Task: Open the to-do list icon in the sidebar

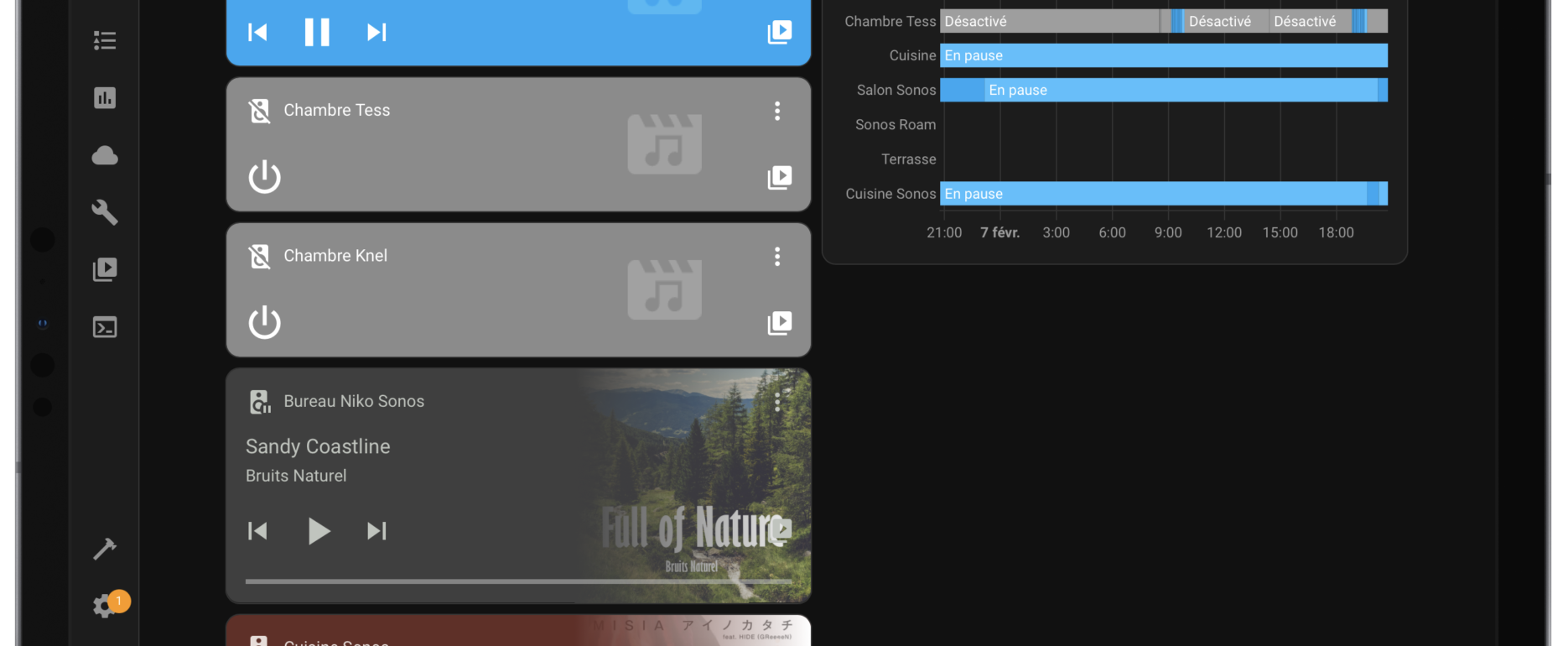Action: (105, 40)
